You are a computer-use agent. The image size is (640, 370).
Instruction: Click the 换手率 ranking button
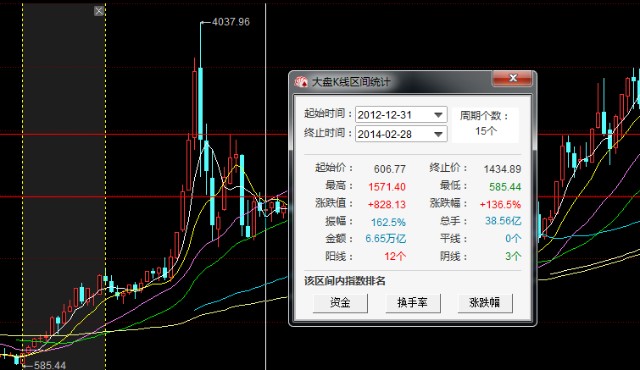[x=413, y=303]
